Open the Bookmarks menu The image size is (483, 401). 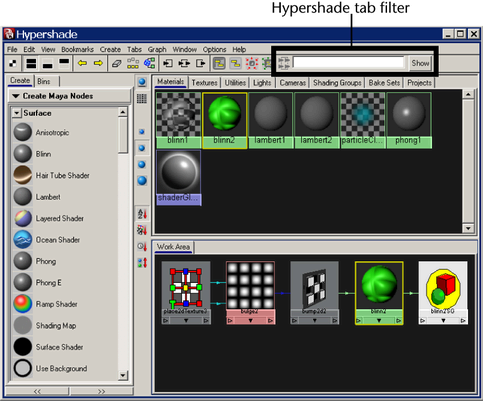pyautogui.click(x=77, y=49)
